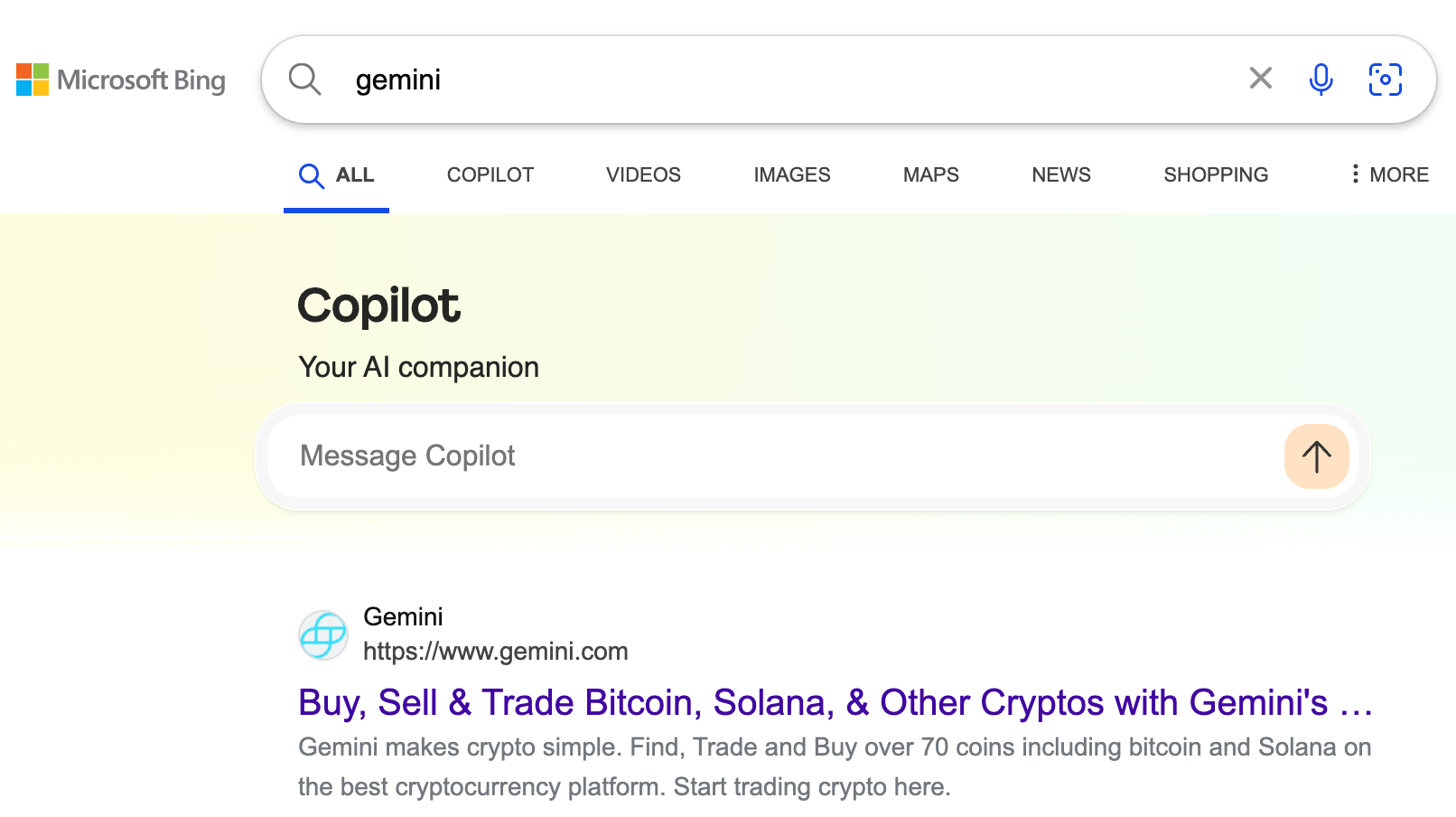Image resolution: width=1456 pixels, height=817 pixels.
Task: Click the Gemini site favicon
Action: pyautogui.click(x=322, y=635)
